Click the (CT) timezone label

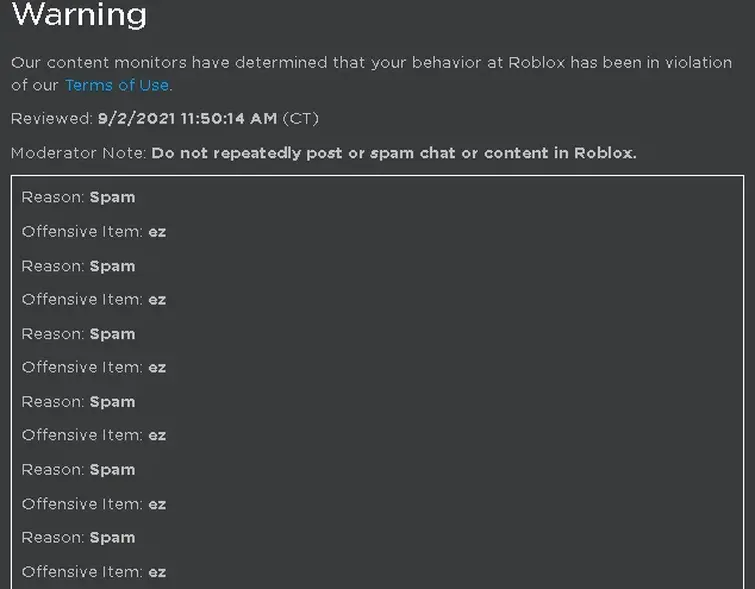301,119
